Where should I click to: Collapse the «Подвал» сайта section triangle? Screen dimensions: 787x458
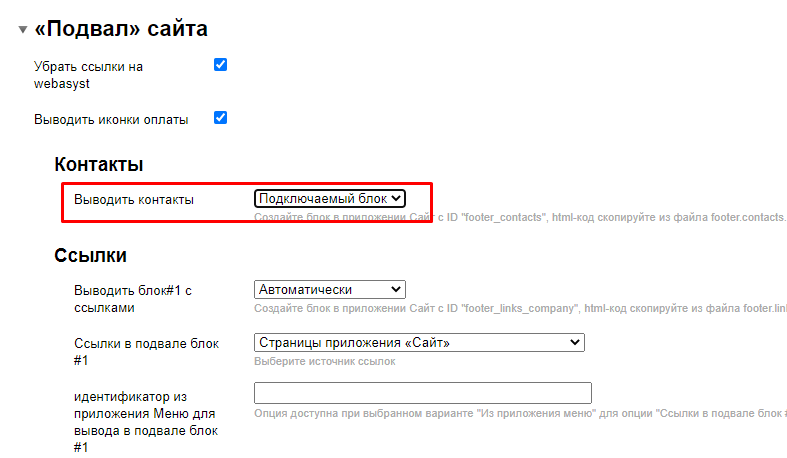(22, 30)
